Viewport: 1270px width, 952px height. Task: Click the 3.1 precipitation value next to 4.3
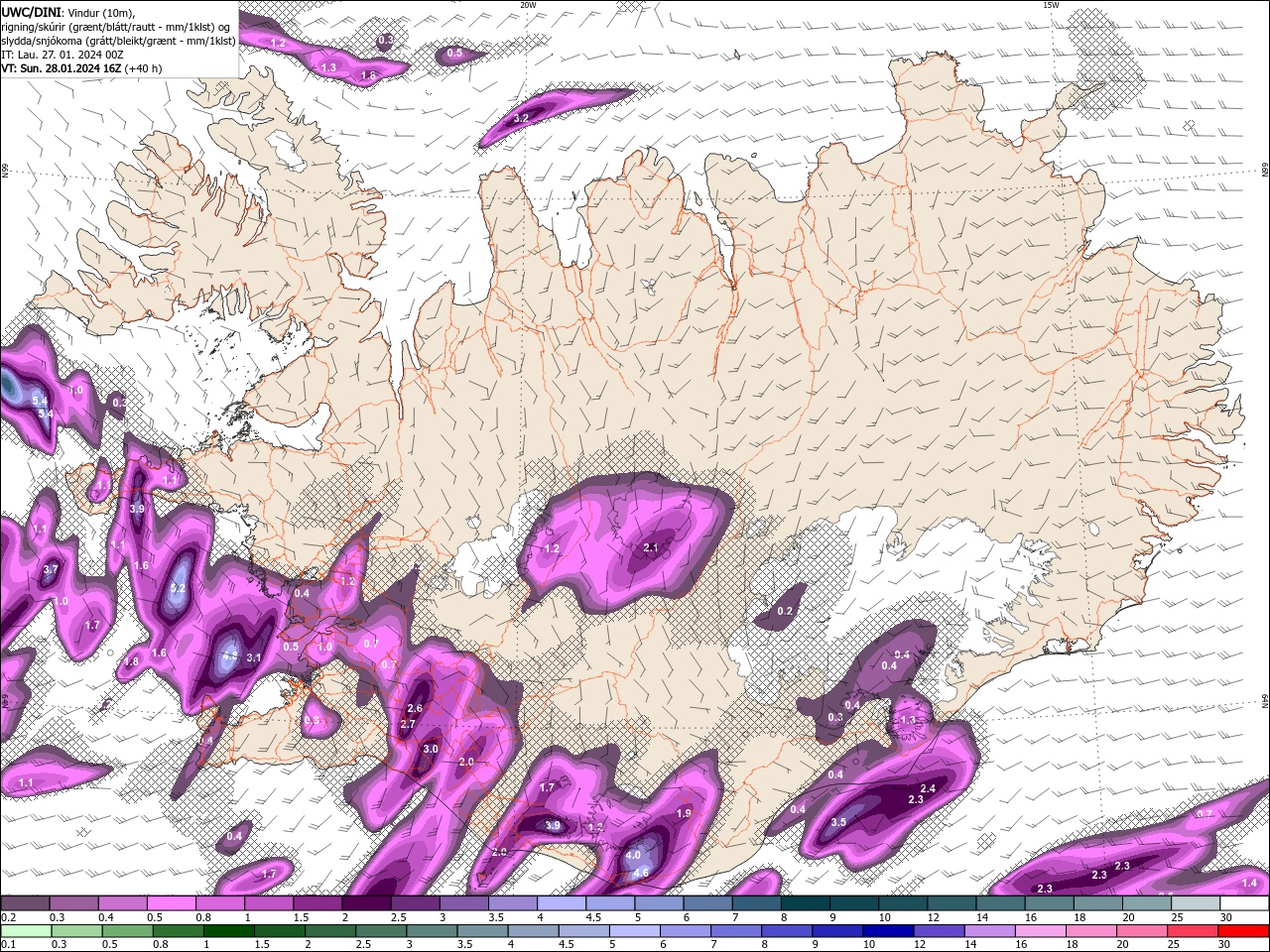click(x=253, y=657)
